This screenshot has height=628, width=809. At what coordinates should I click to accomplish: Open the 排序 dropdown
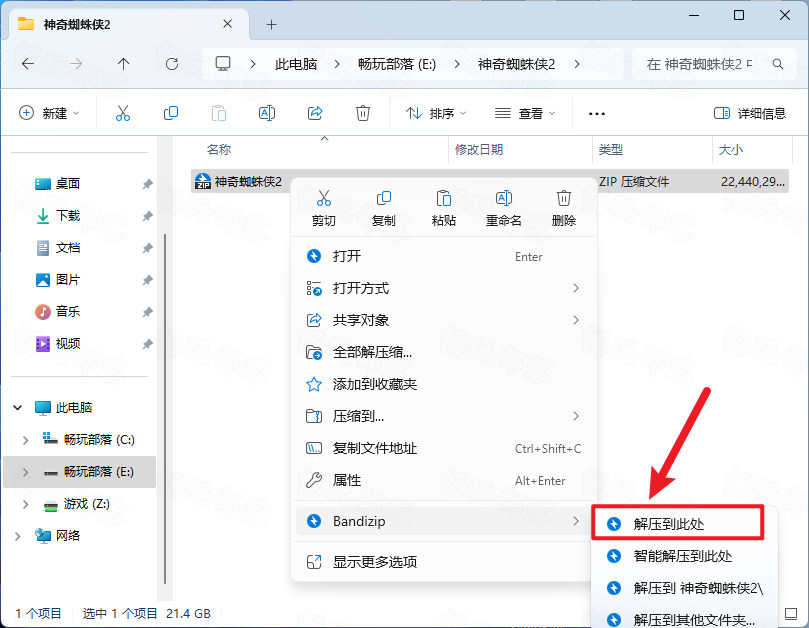tap(435, 113)
